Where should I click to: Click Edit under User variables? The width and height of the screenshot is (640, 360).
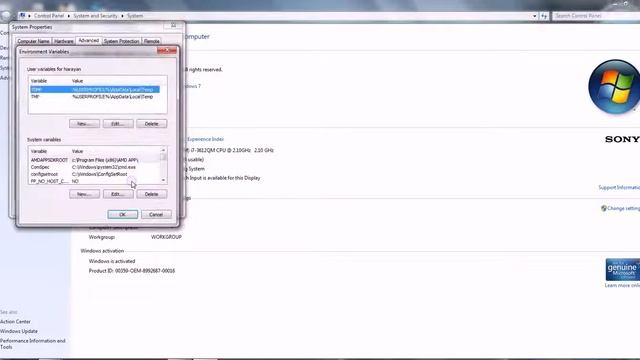tap(118, 124)
